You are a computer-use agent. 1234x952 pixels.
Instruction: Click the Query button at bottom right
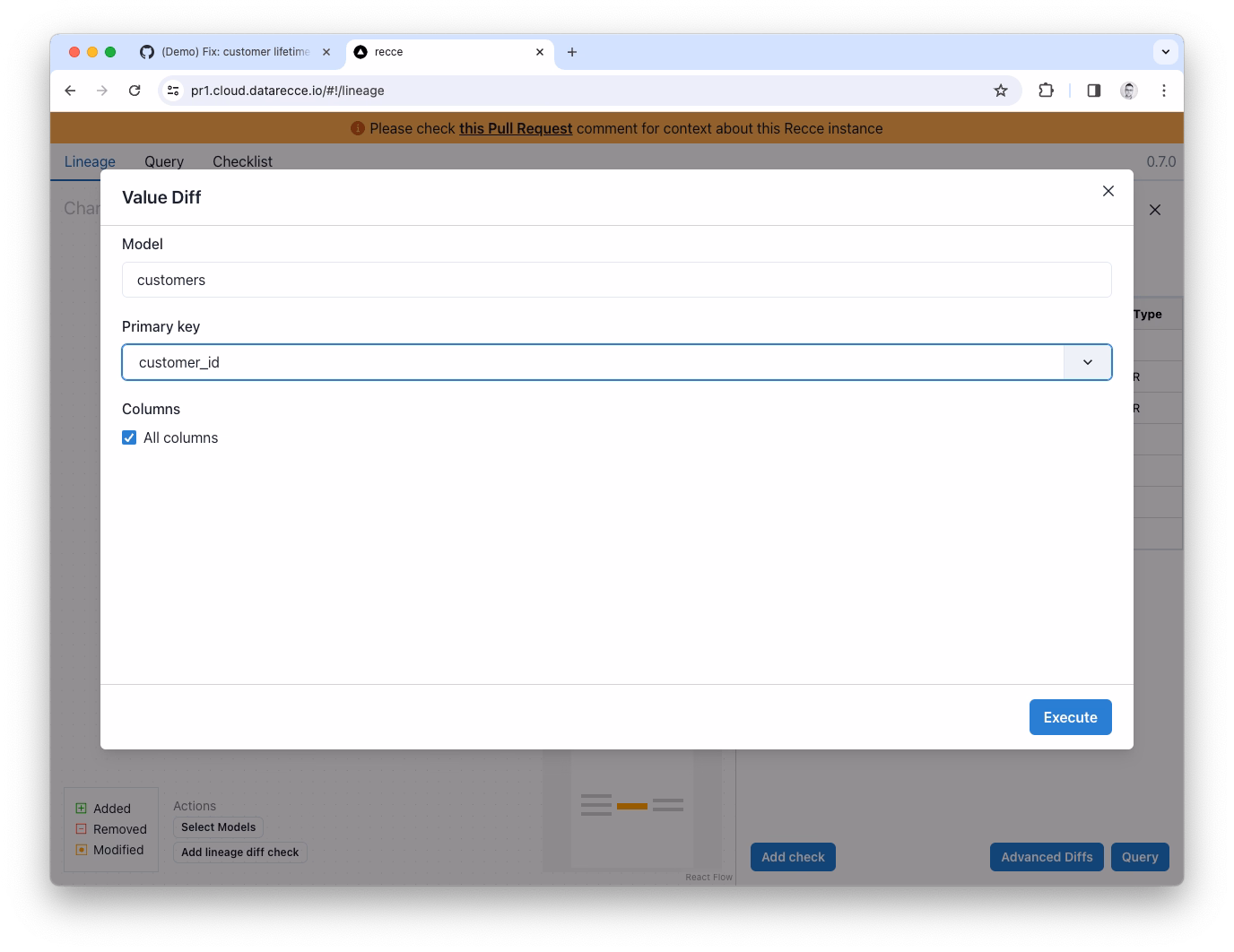(1140, 857)
